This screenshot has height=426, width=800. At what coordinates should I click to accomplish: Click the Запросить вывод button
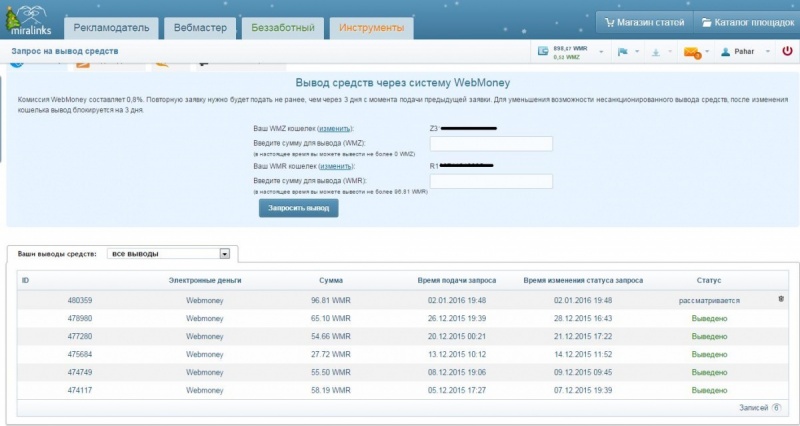[x=298, y=208]
